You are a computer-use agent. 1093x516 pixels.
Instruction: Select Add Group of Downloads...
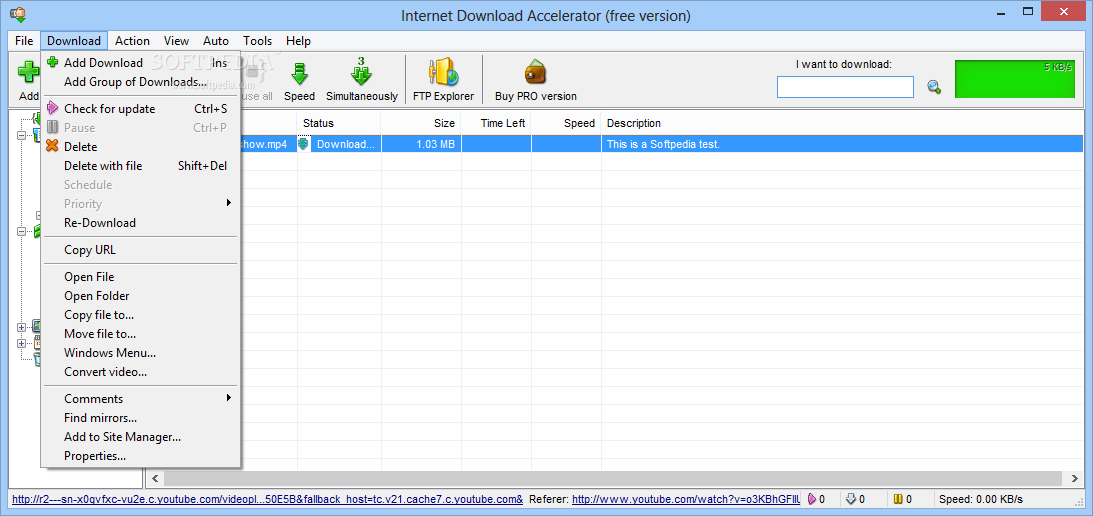(x=141, y=82)
